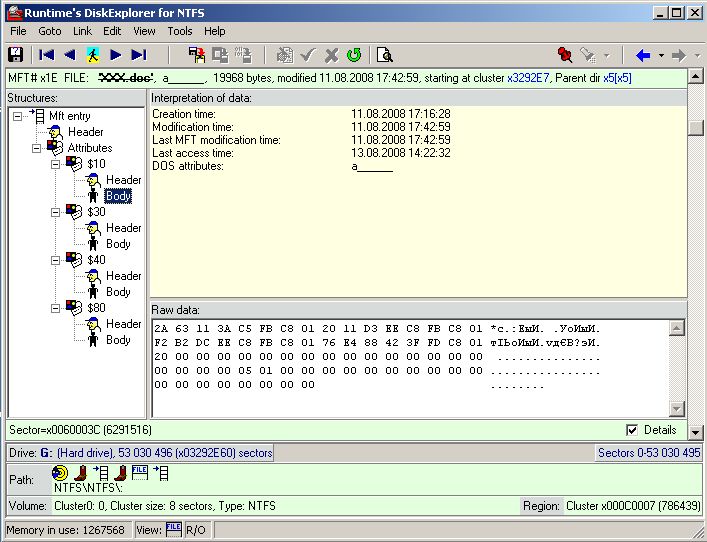Open the Help menu
Screen dimensions: 707x542
point(215,31)
